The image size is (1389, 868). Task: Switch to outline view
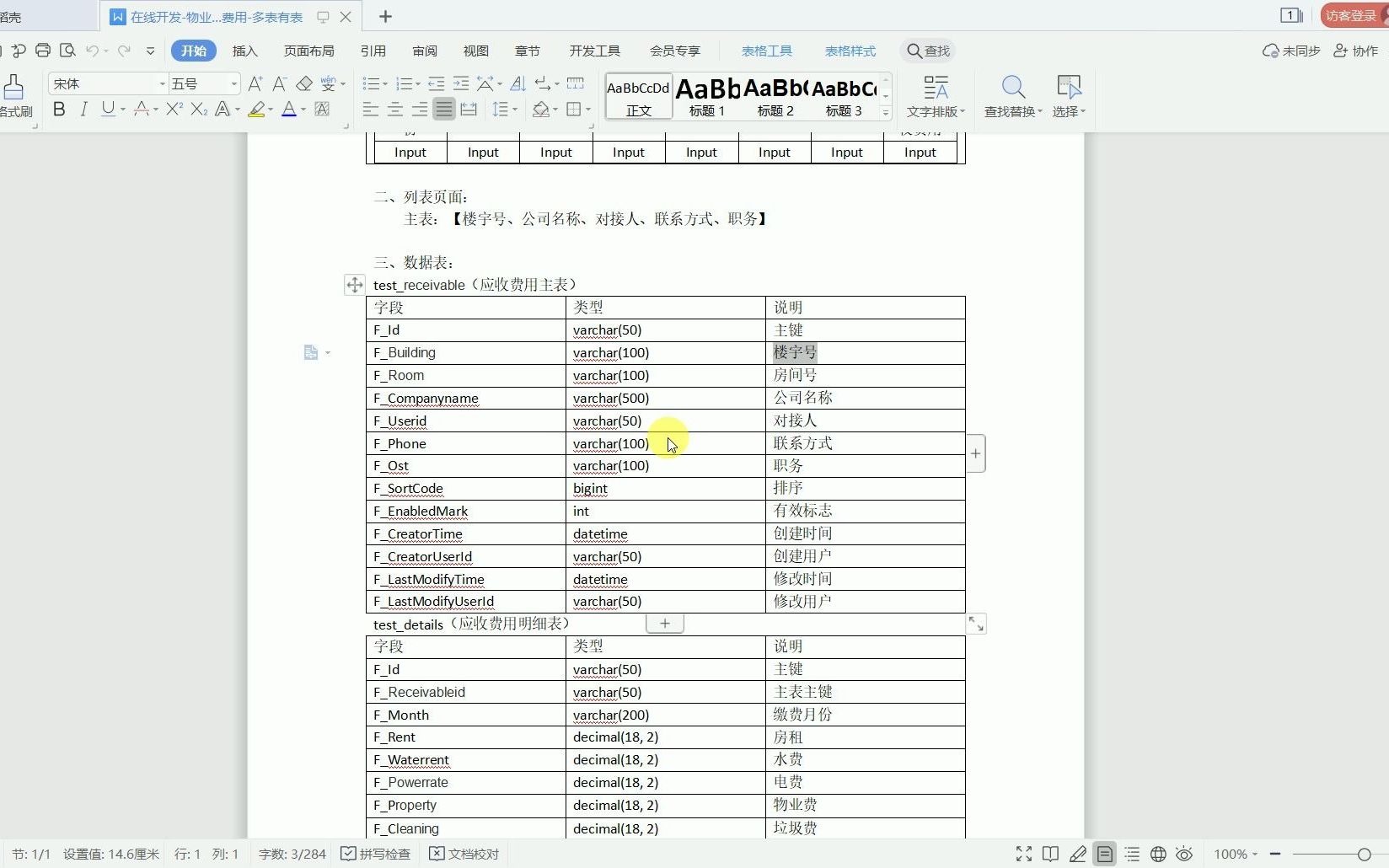coord(1132,854)
